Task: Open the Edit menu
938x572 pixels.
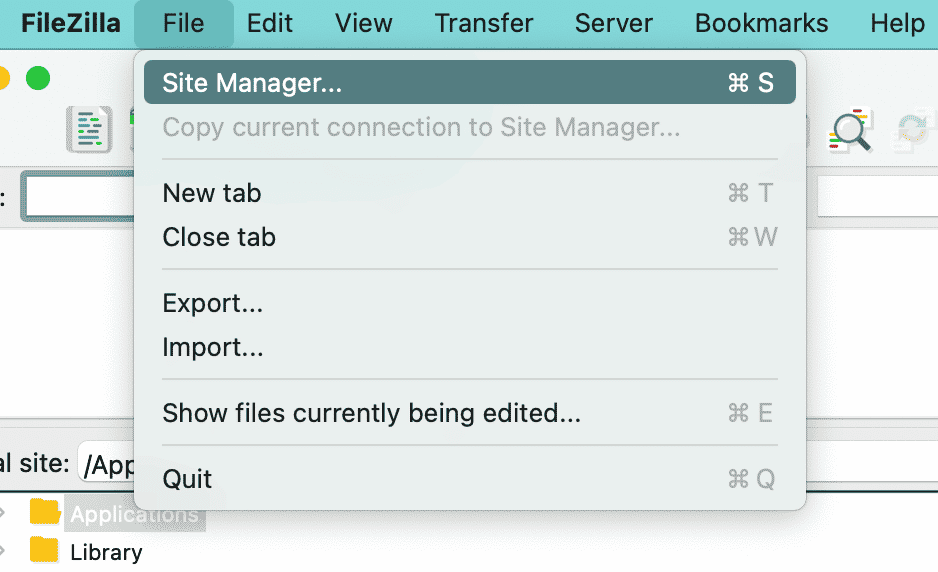Action: [x=270, y=24]
